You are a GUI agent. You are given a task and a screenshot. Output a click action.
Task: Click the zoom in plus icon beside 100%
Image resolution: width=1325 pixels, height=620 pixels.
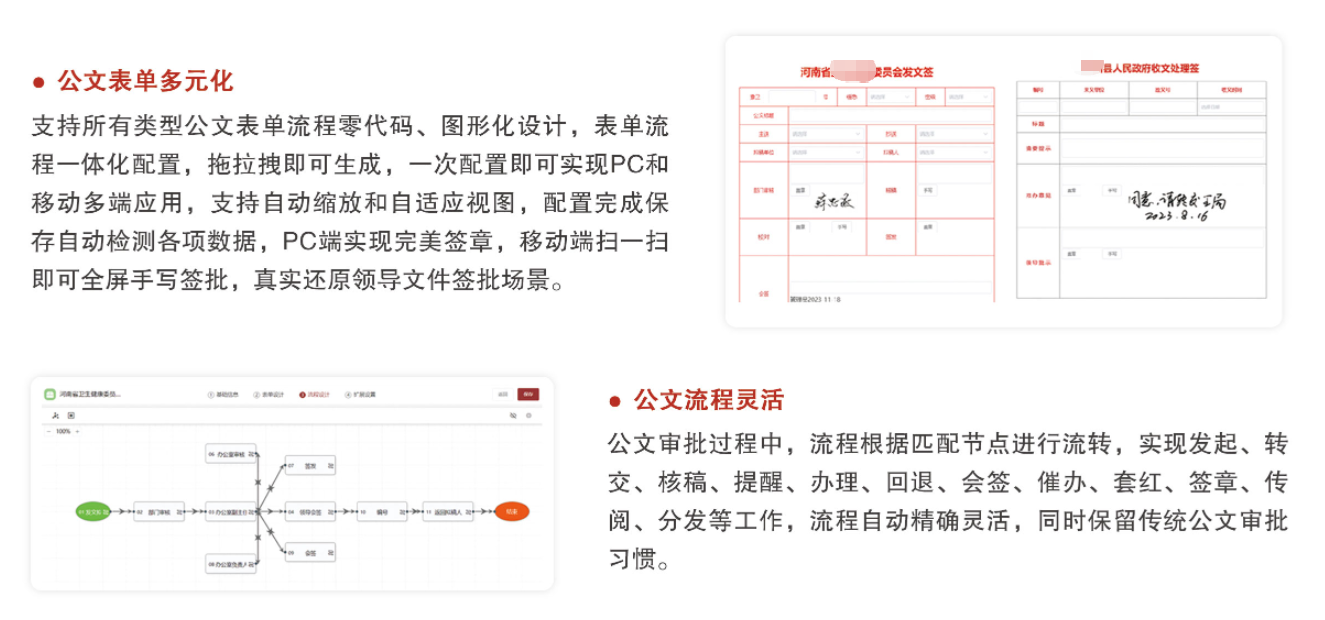click(77, 431)
